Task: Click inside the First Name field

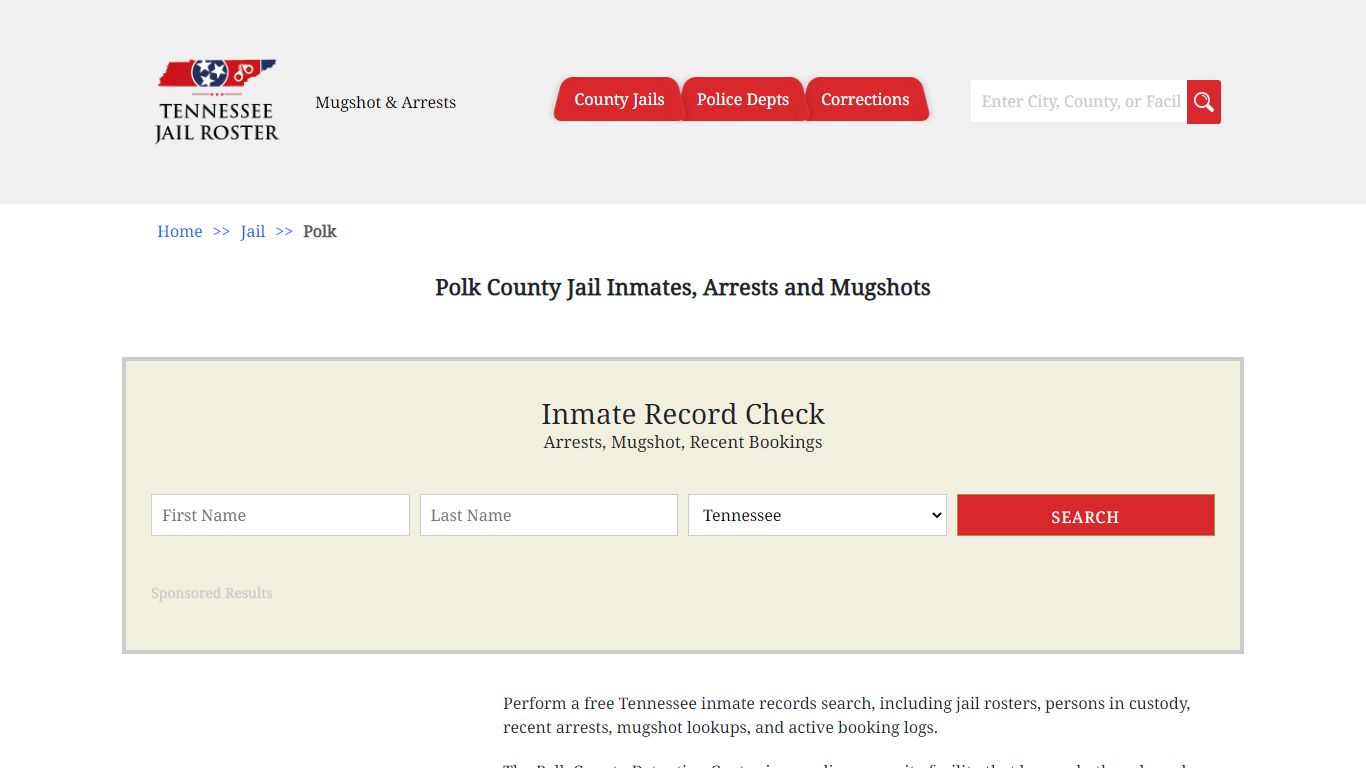Action: pos(280,515)
